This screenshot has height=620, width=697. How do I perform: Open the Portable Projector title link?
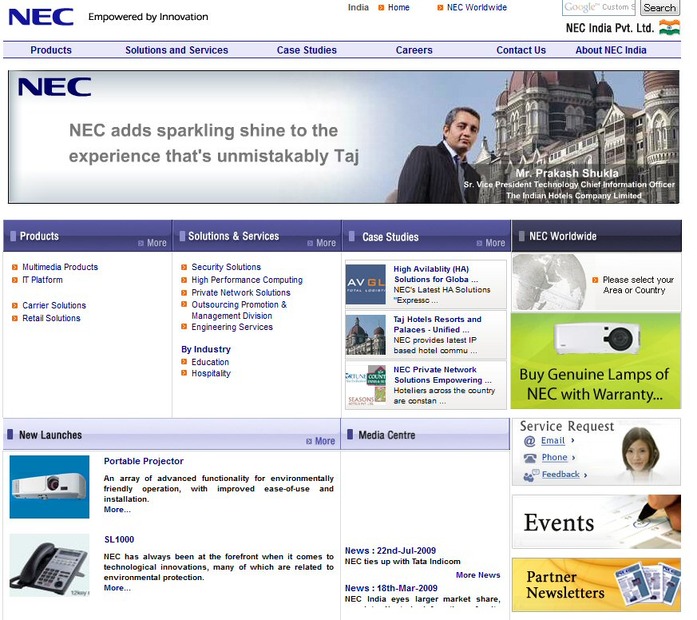click(144, 461)
